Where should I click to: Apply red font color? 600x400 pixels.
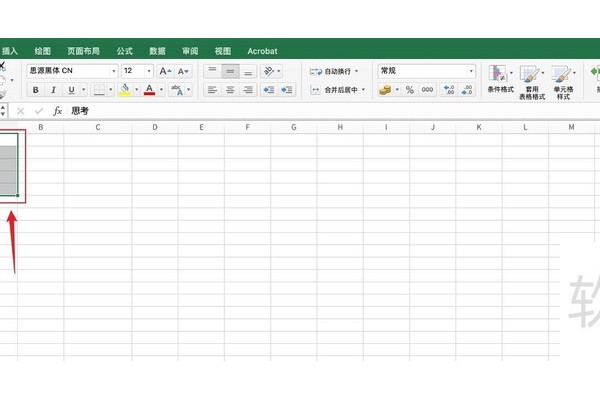(149, 90)
